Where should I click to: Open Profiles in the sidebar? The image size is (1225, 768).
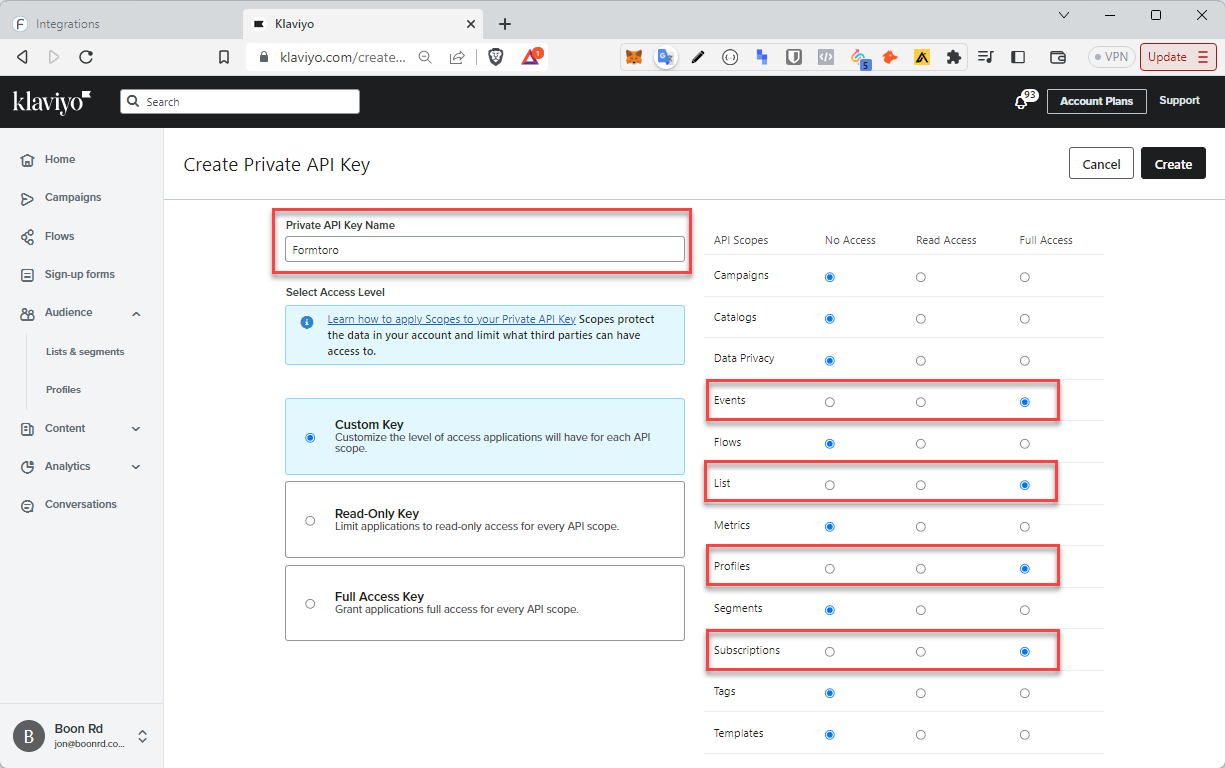(63, 390)
